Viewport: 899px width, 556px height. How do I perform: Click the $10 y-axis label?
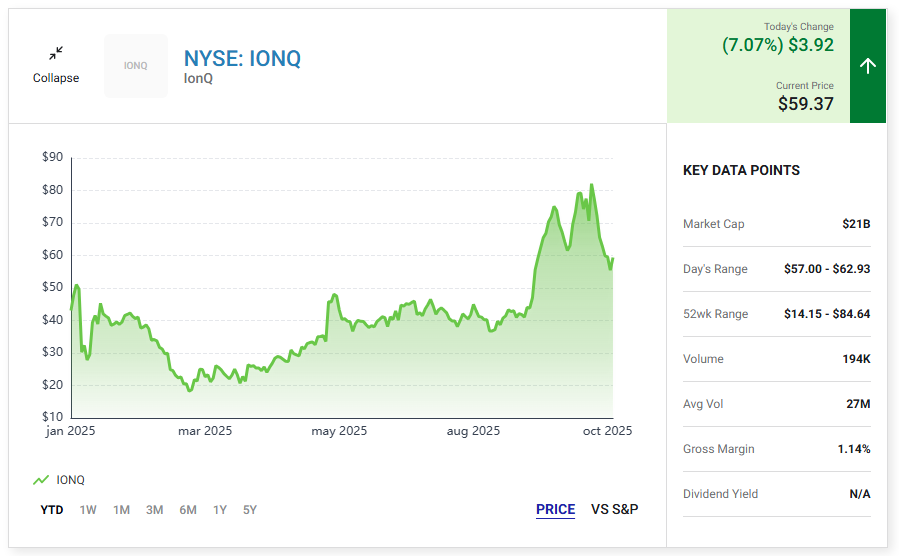click(x=52, y=417)
